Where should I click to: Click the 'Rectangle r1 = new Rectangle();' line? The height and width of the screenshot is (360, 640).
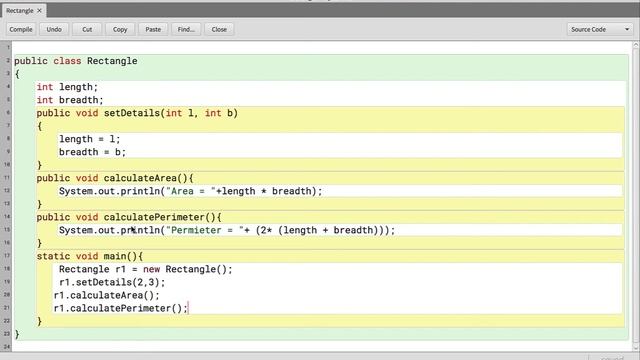tap(146, 269)
